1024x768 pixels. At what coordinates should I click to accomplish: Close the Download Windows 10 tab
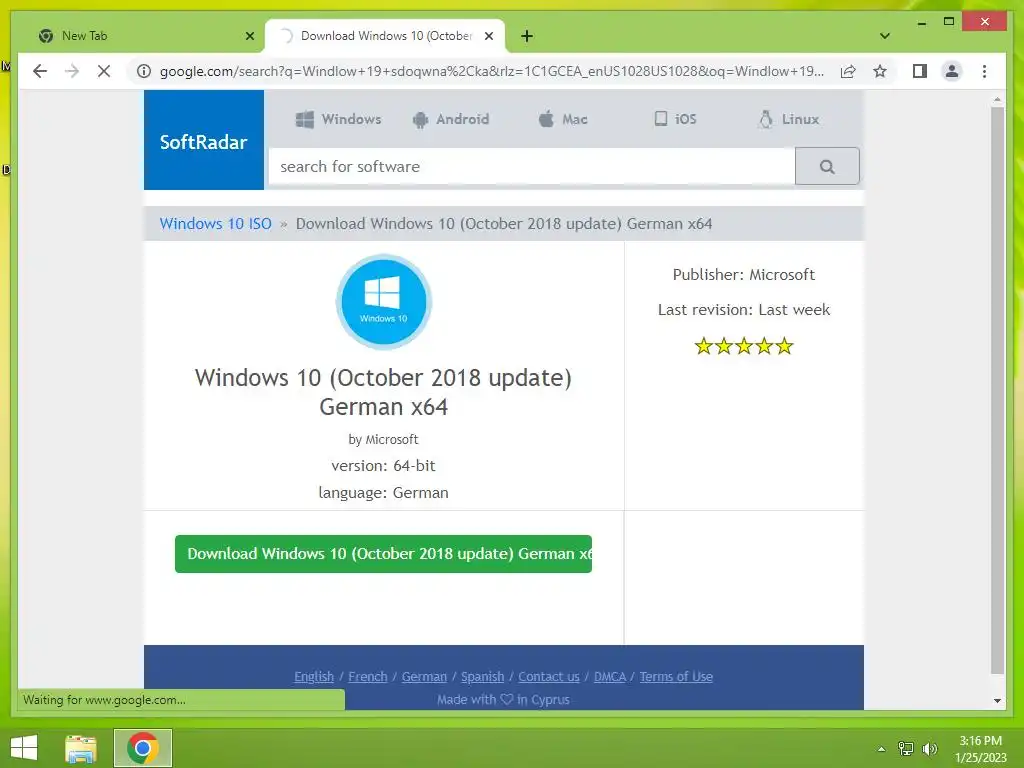(488, 36)
